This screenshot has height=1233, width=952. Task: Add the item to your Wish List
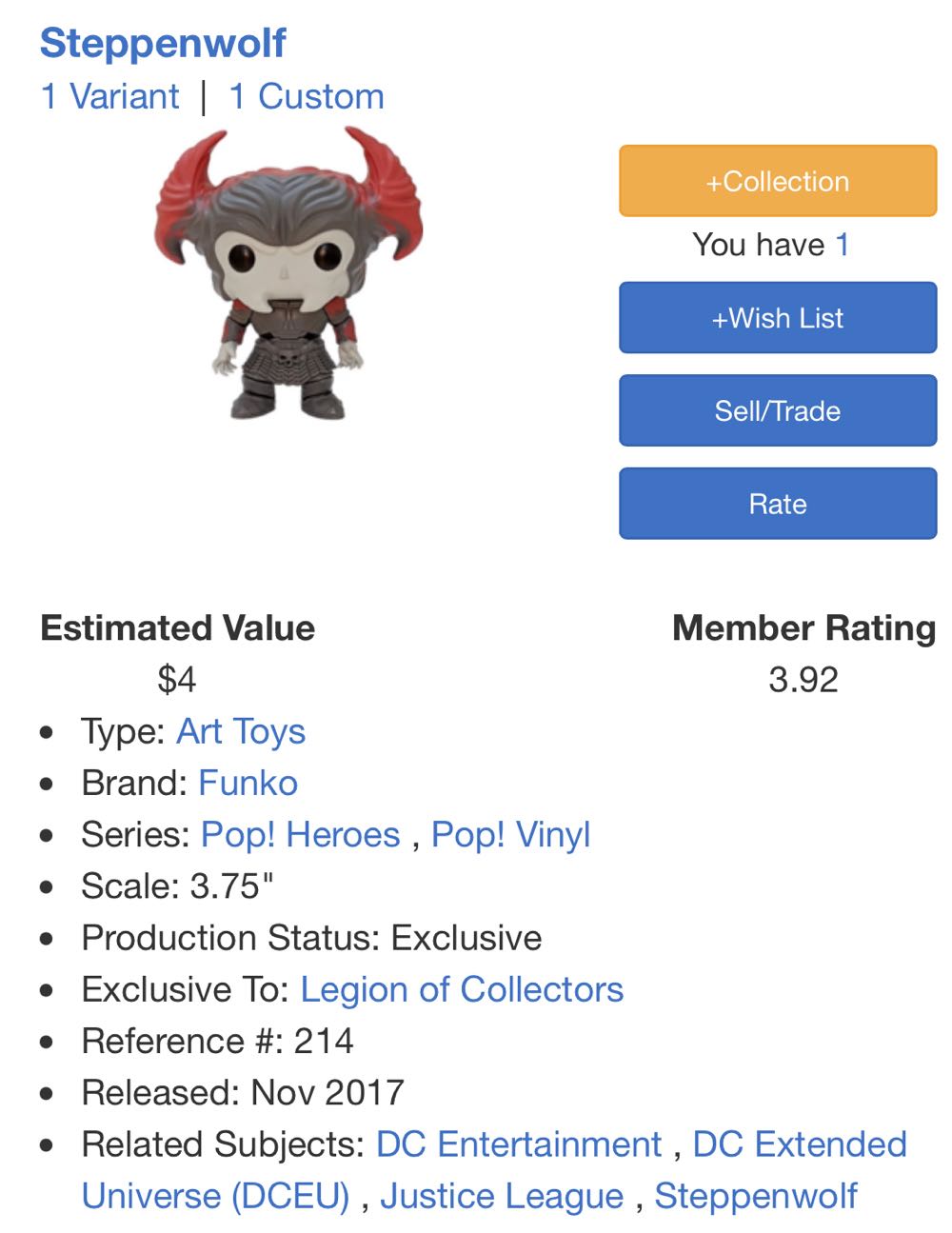point(777,318)
